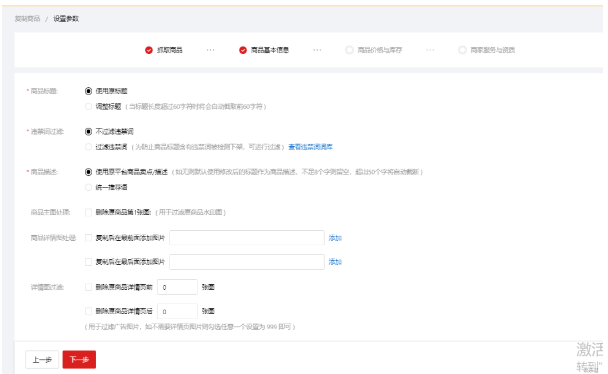This screenshot has width=608, height=374.
Task: Click the empty circle icon beside 商家服务与资质 step
Action: coord(462,50)
